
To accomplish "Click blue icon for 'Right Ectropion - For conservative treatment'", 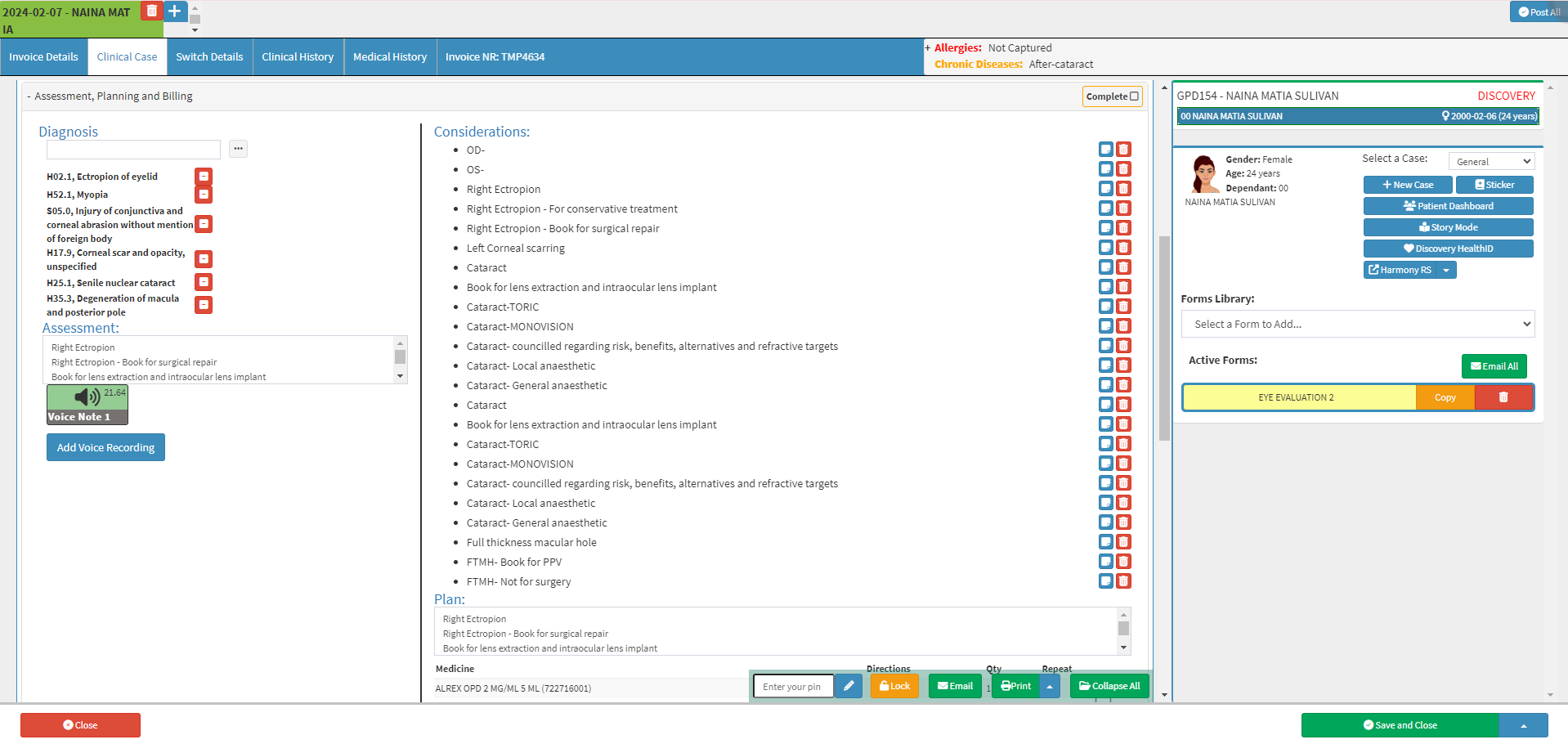I will pyautogui.click(x=1105, y=208).
